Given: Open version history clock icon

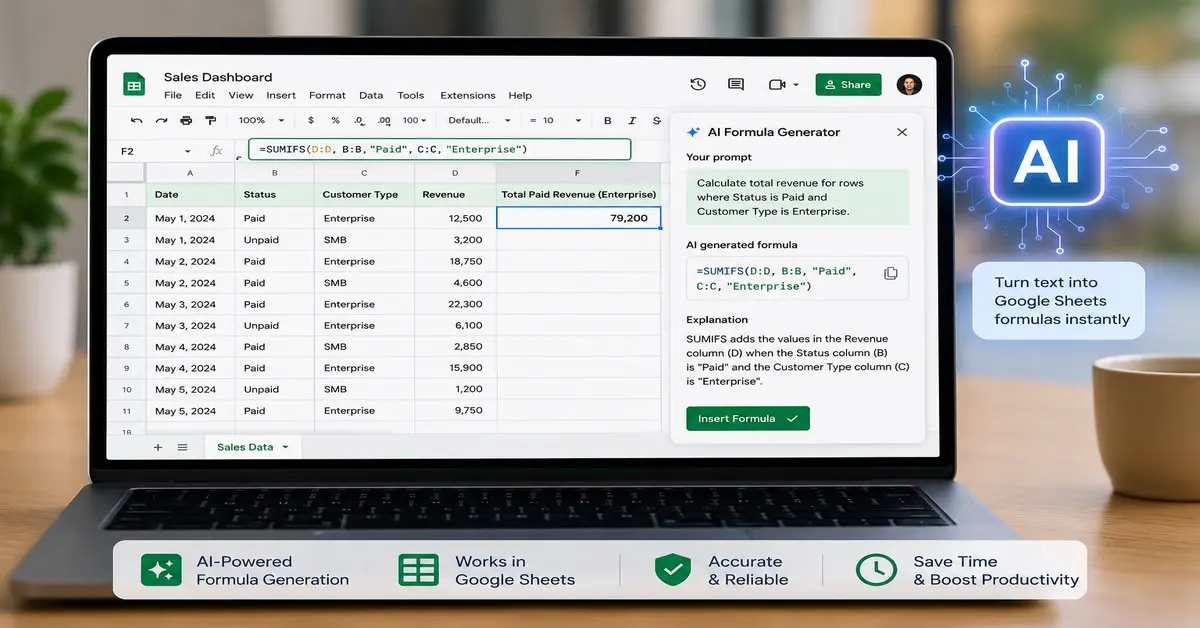Looking at the screenshot, I should (x=698, y=85).
